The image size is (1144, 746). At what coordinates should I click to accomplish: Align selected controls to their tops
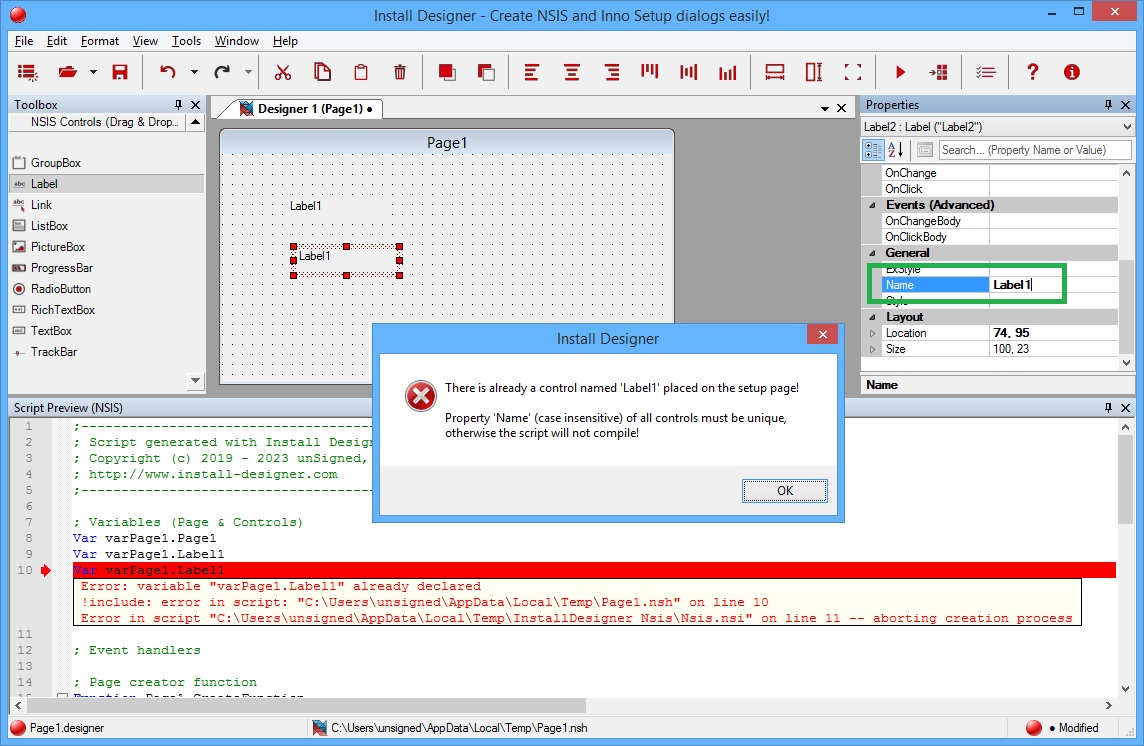point(649,72)
